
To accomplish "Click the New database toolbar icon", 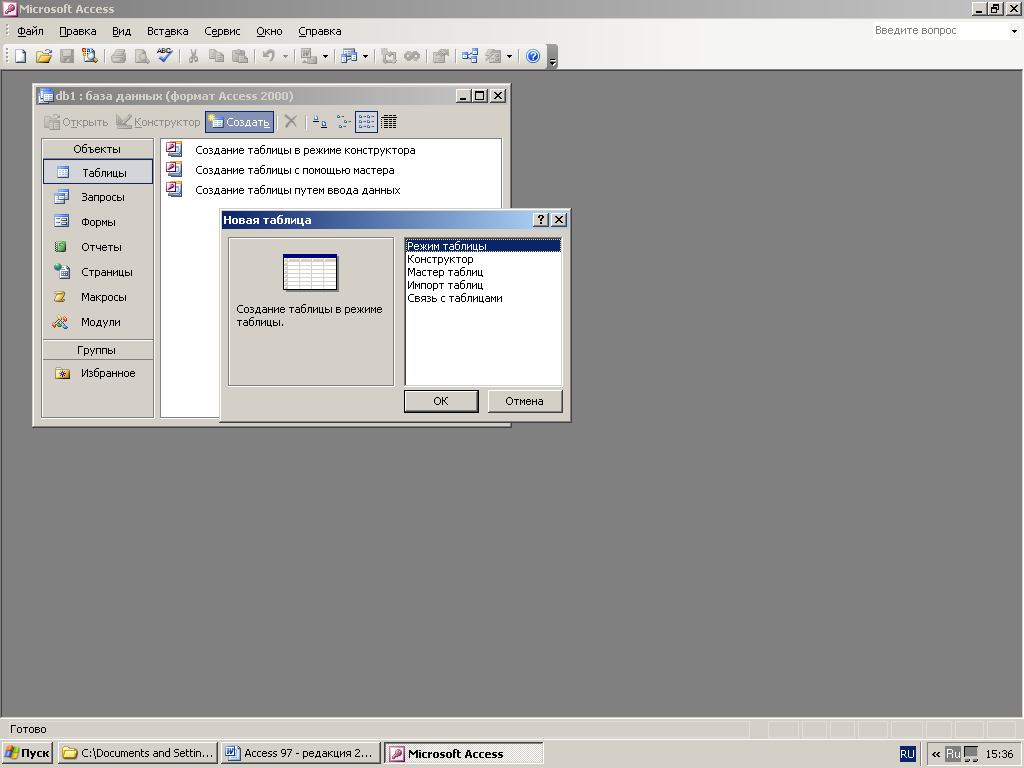I will point(20,56).
